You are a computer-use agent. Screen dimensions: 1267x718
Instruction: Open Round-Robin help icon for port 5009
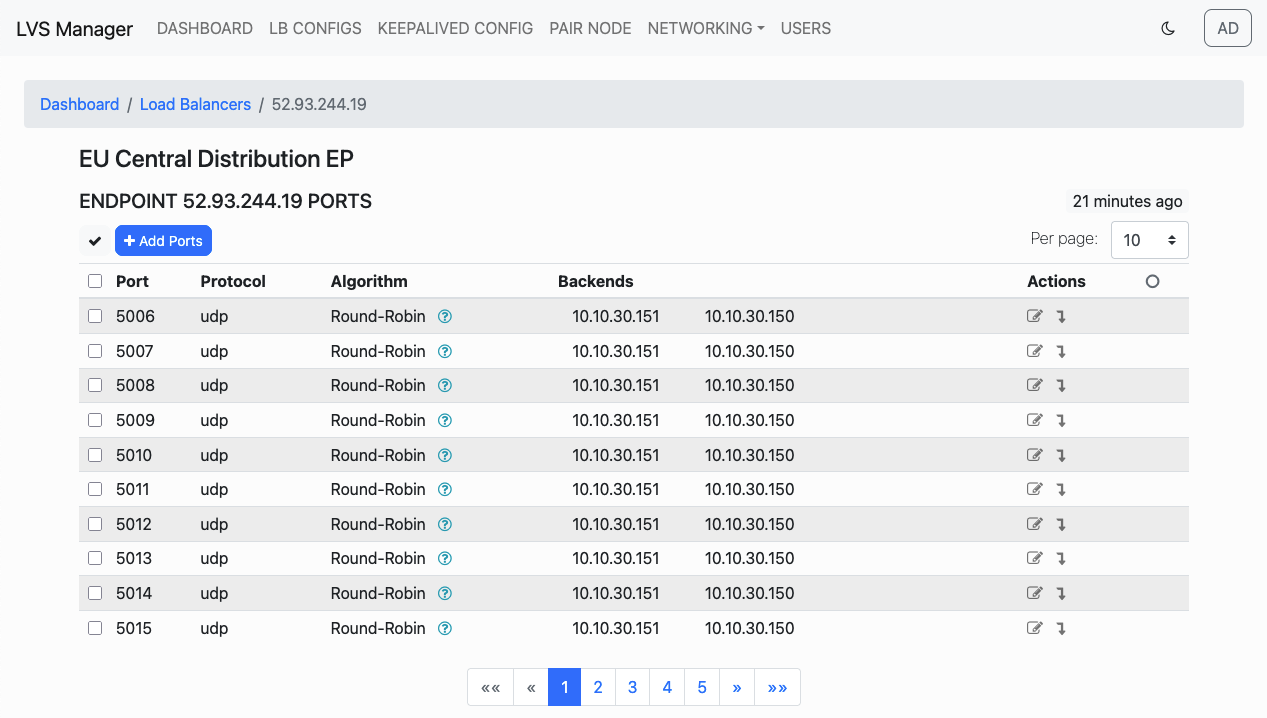tap(446, 420)
